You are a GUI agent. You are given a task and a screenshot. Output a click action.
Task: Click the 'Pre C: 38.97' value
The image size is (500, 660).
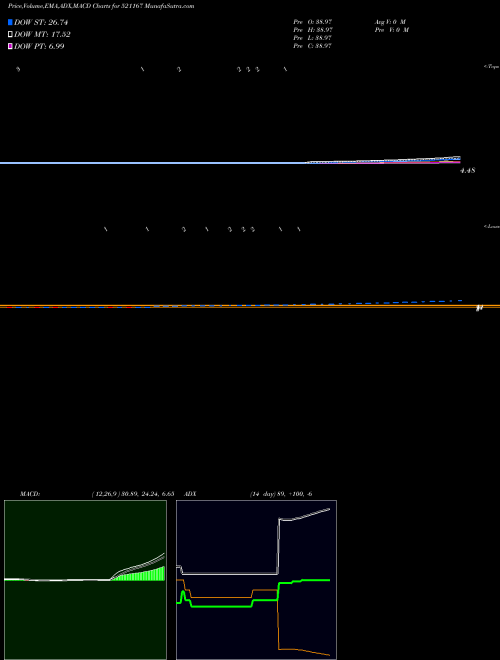(x=313, y=46)
